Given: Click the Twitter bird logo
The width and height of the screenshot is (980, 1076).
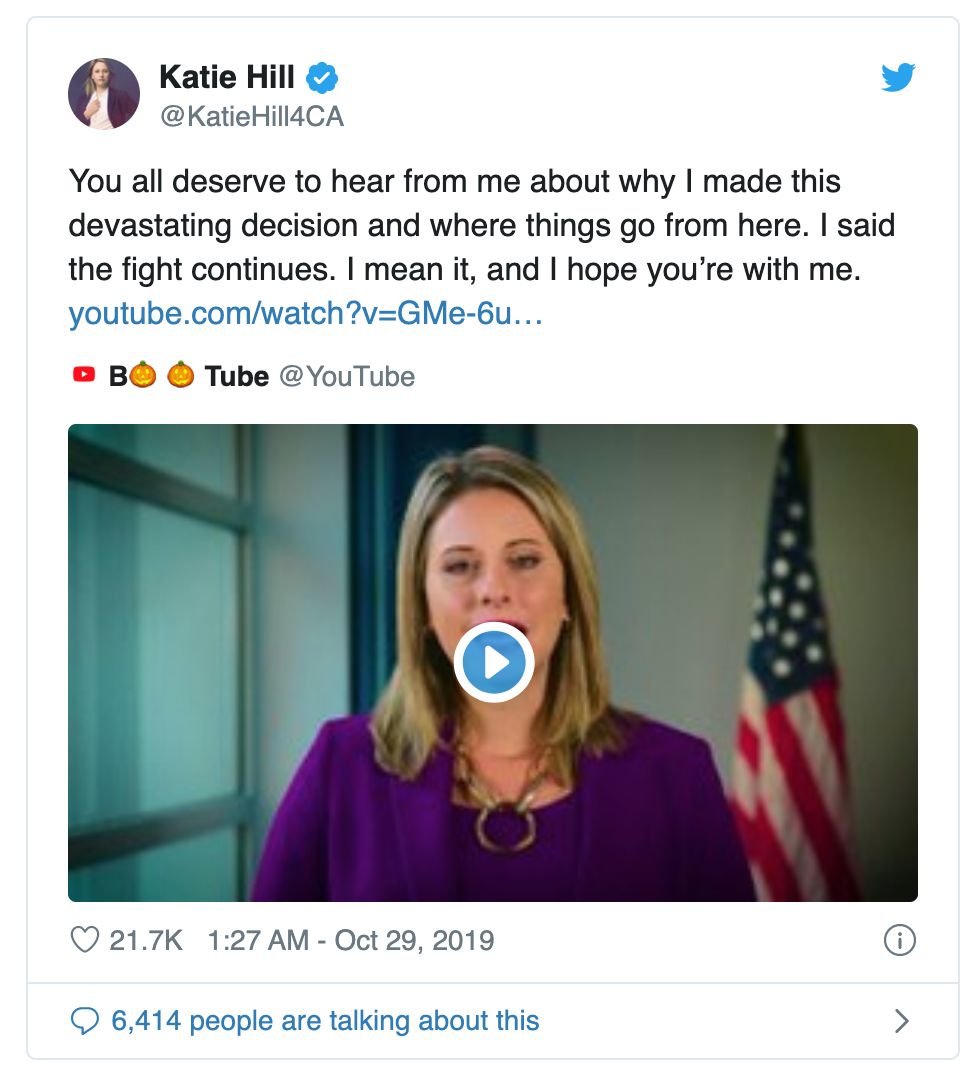Looking at the screenshot, I should pyautogui.click(x=898, y=78).
